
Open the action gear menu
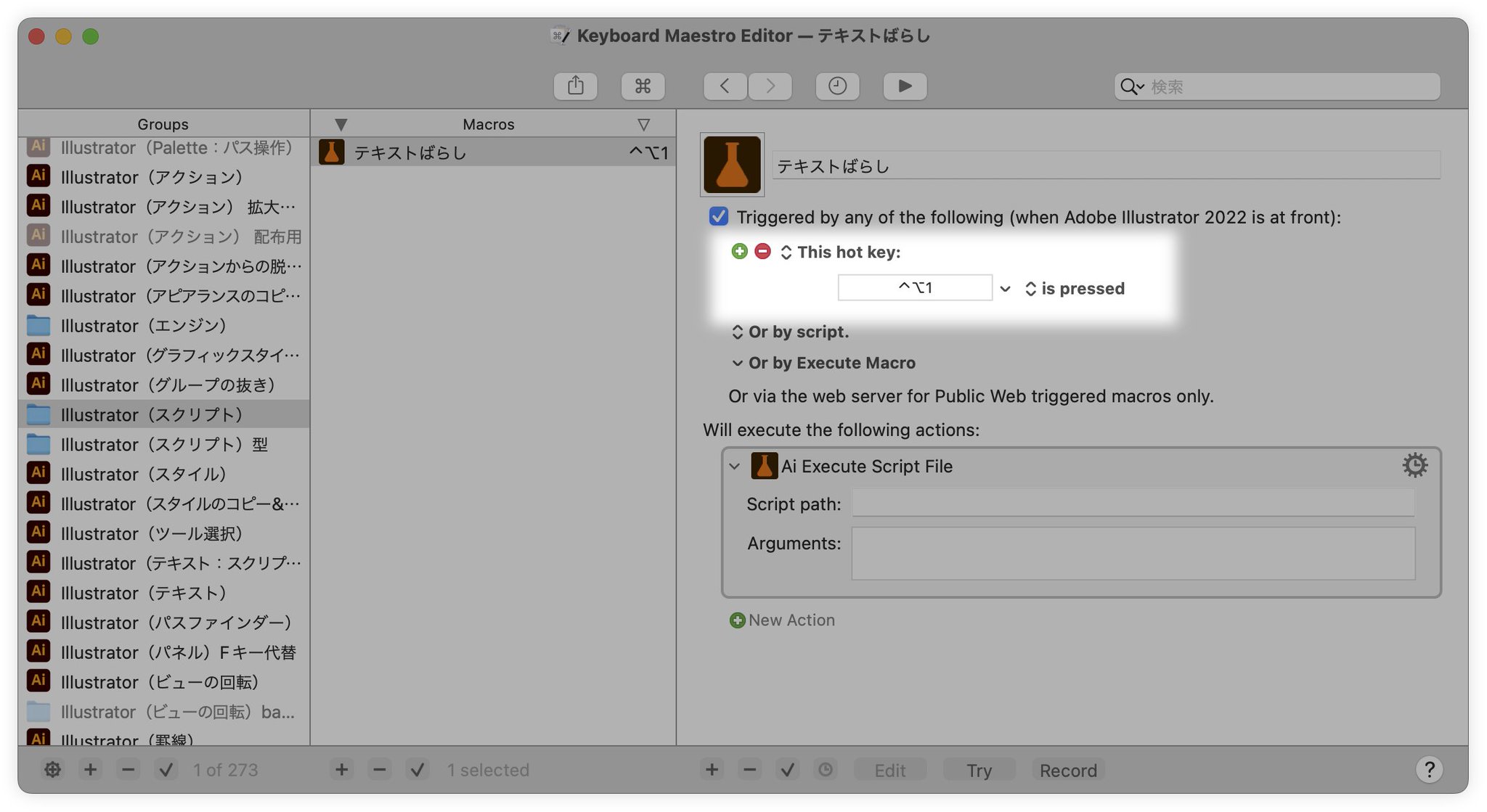(x=1414, y=465)
